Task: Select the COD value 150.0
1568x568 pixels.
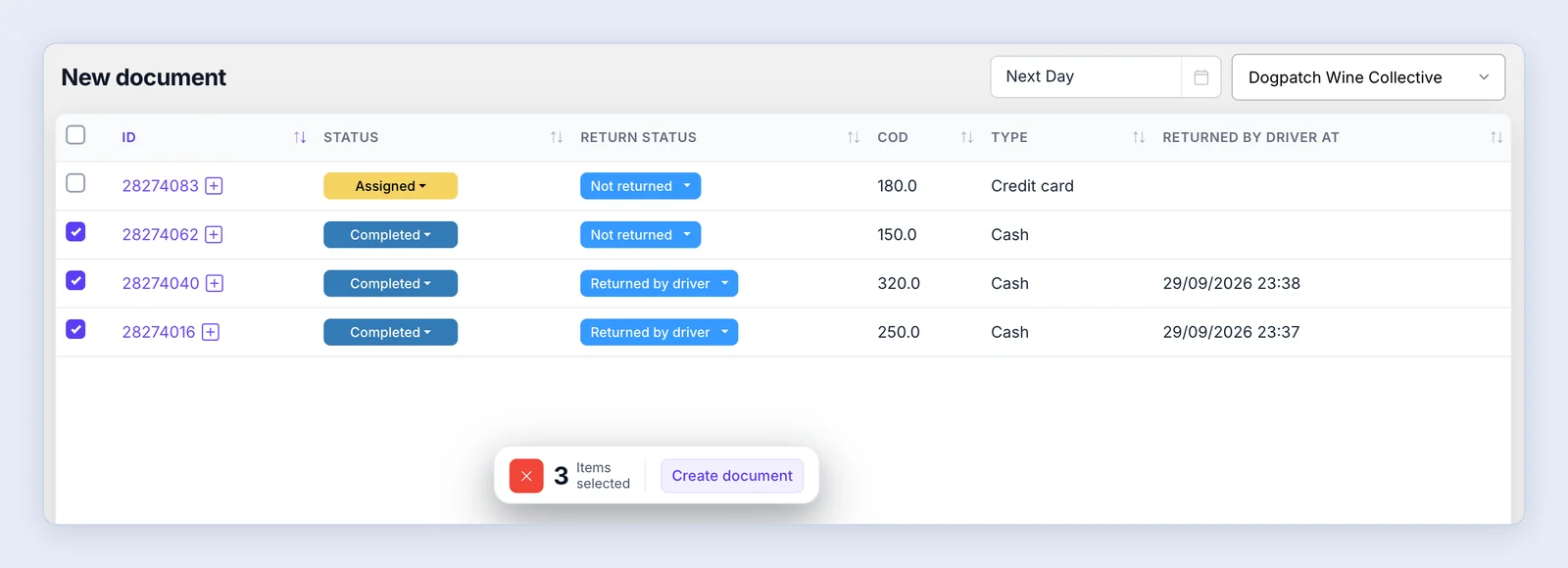Action: 897,235
